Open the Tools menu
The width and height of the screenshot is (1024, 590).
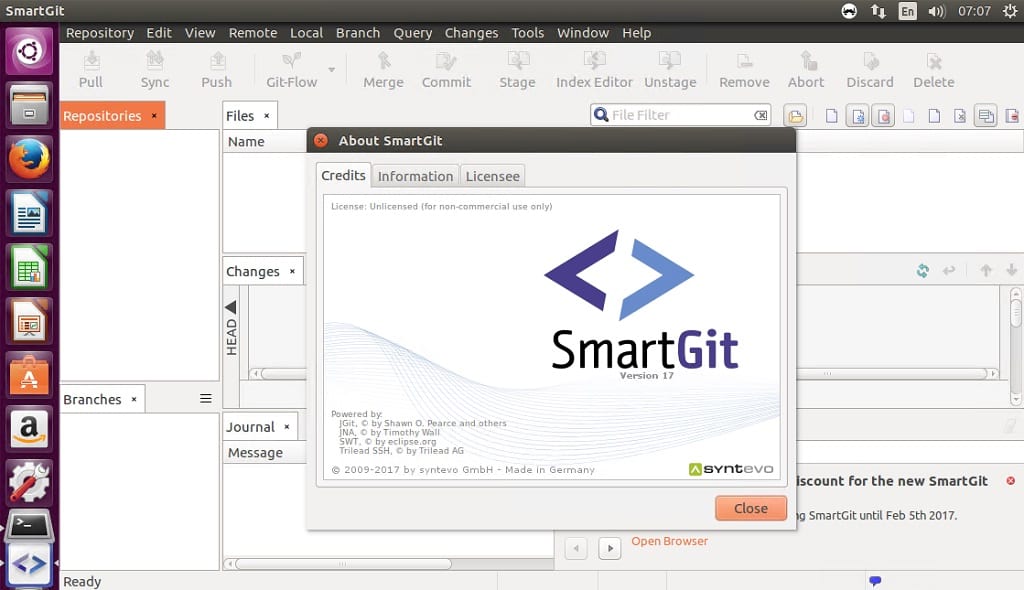528,33
